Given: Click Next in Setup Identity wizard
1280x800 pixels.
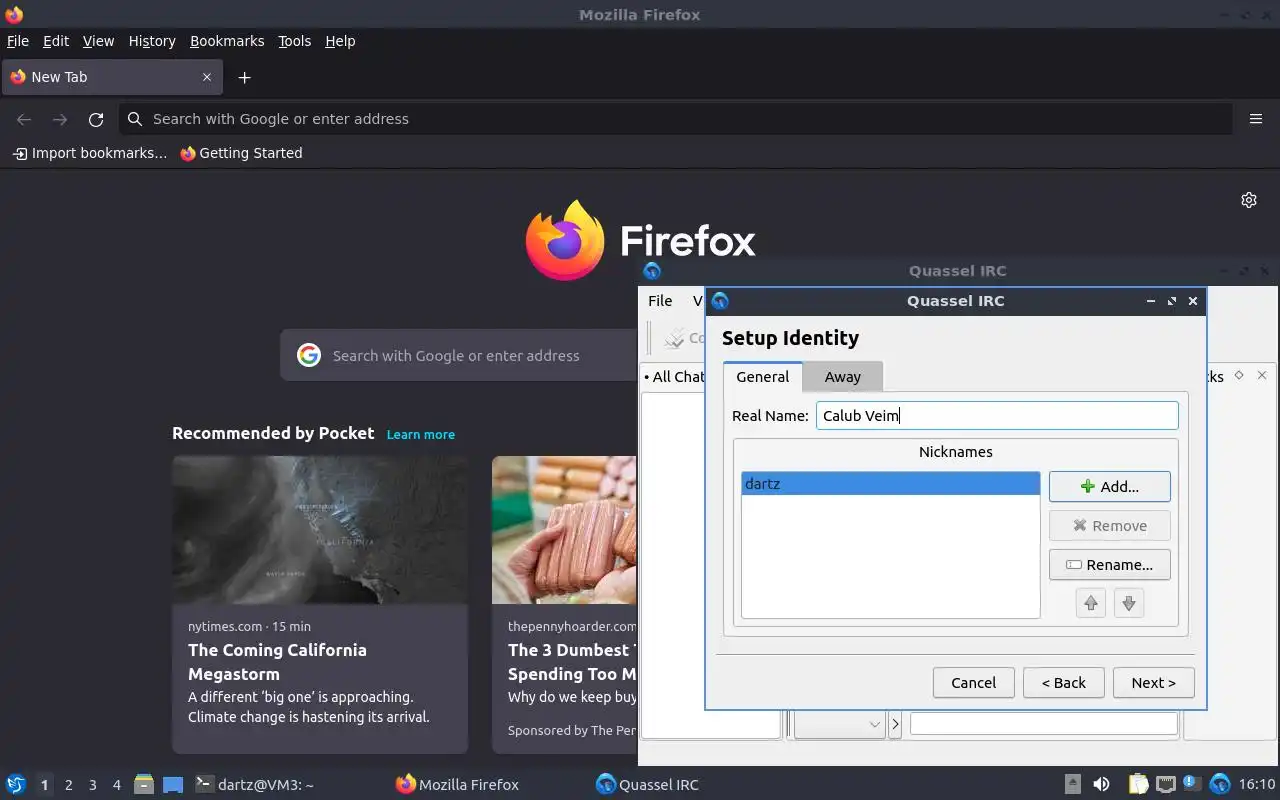Looking at the screenshot, I should 1153,683.
